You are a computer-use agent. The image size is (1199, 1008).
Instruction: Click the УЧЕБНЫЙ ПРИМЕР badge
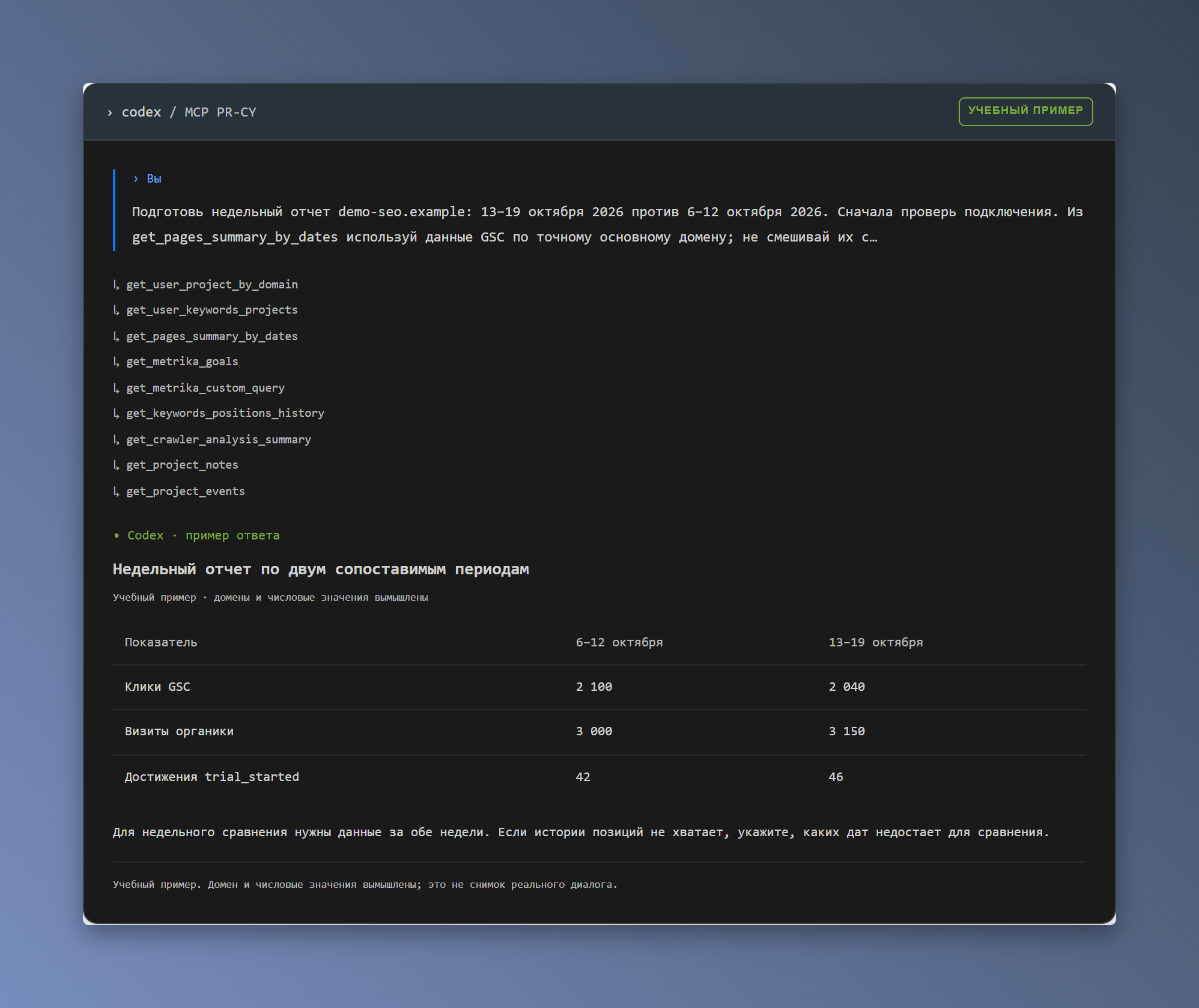coord(1025,111)
